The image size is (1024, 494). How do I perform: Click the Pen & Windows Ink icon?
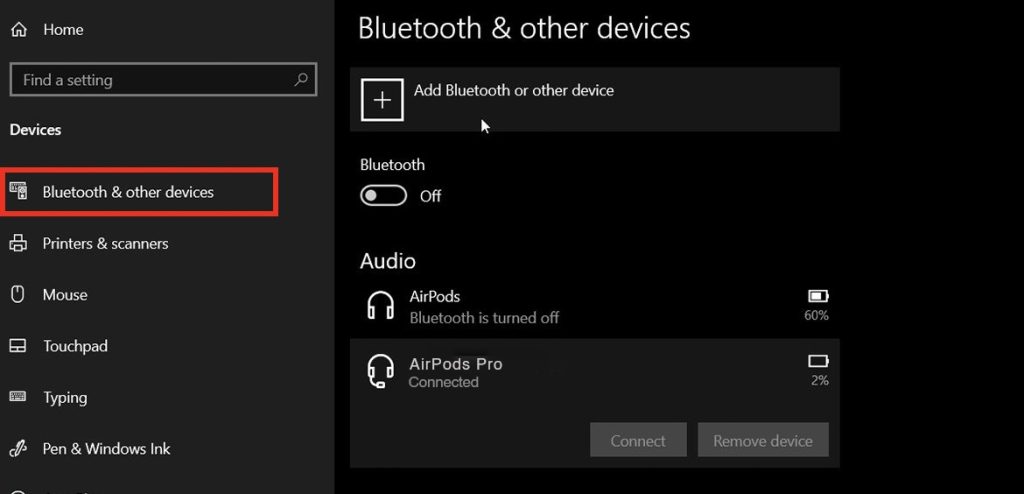(x=18, y=448)
